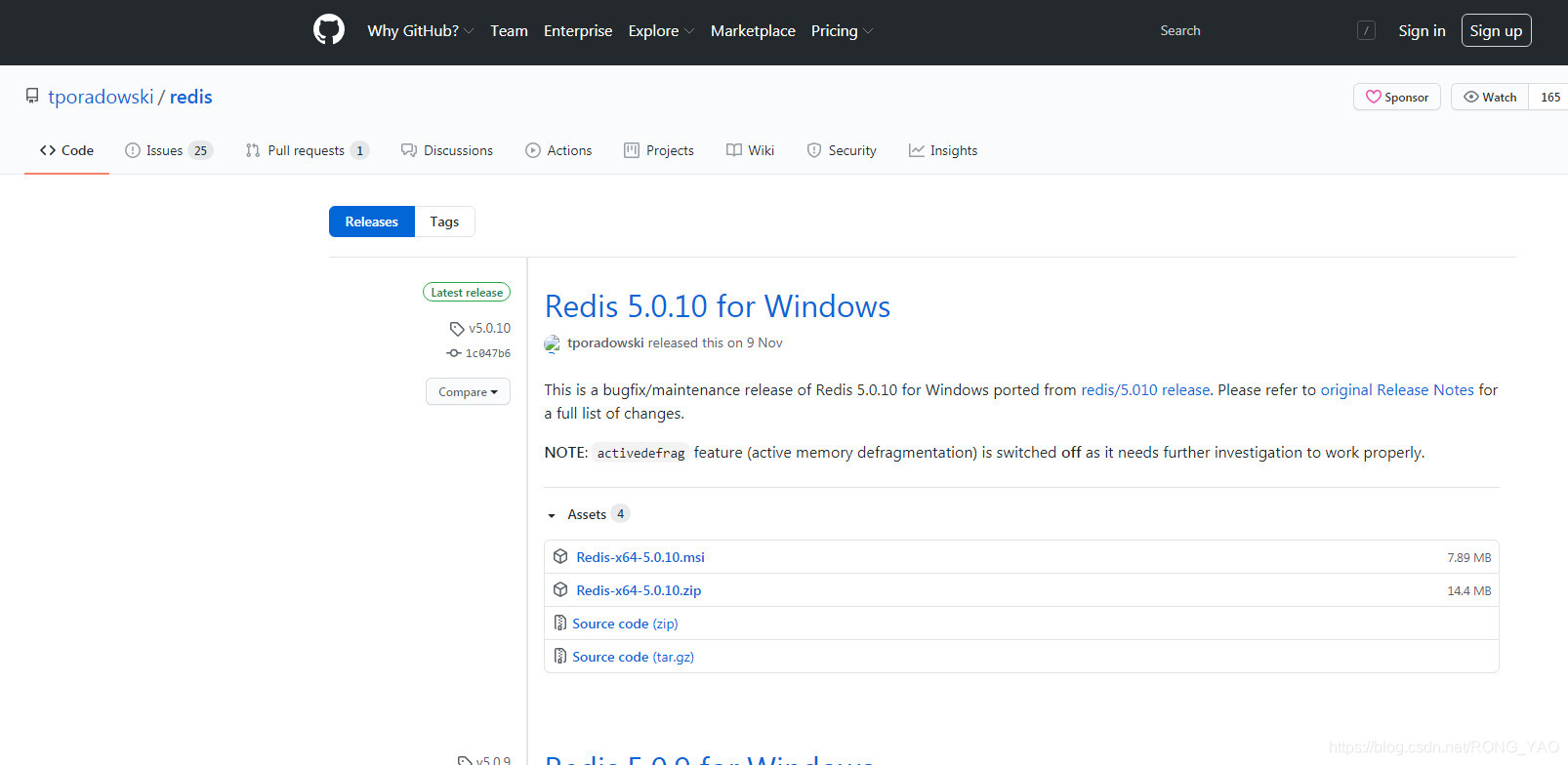Click file icon for Source code (zip)
1568x765 pixels.
pos(560,623)
